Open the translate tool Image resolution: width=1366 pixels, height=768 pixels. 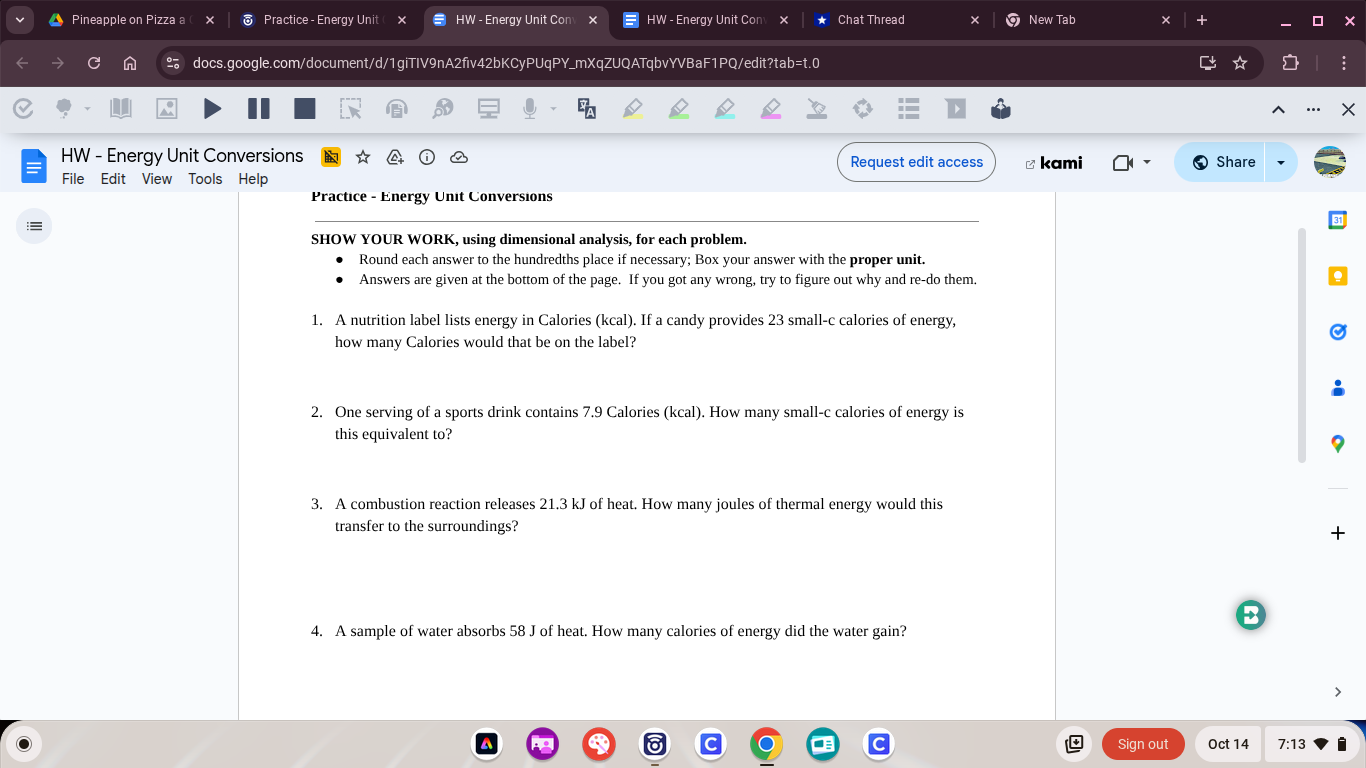pyautogui.click(x=586, y=108)
